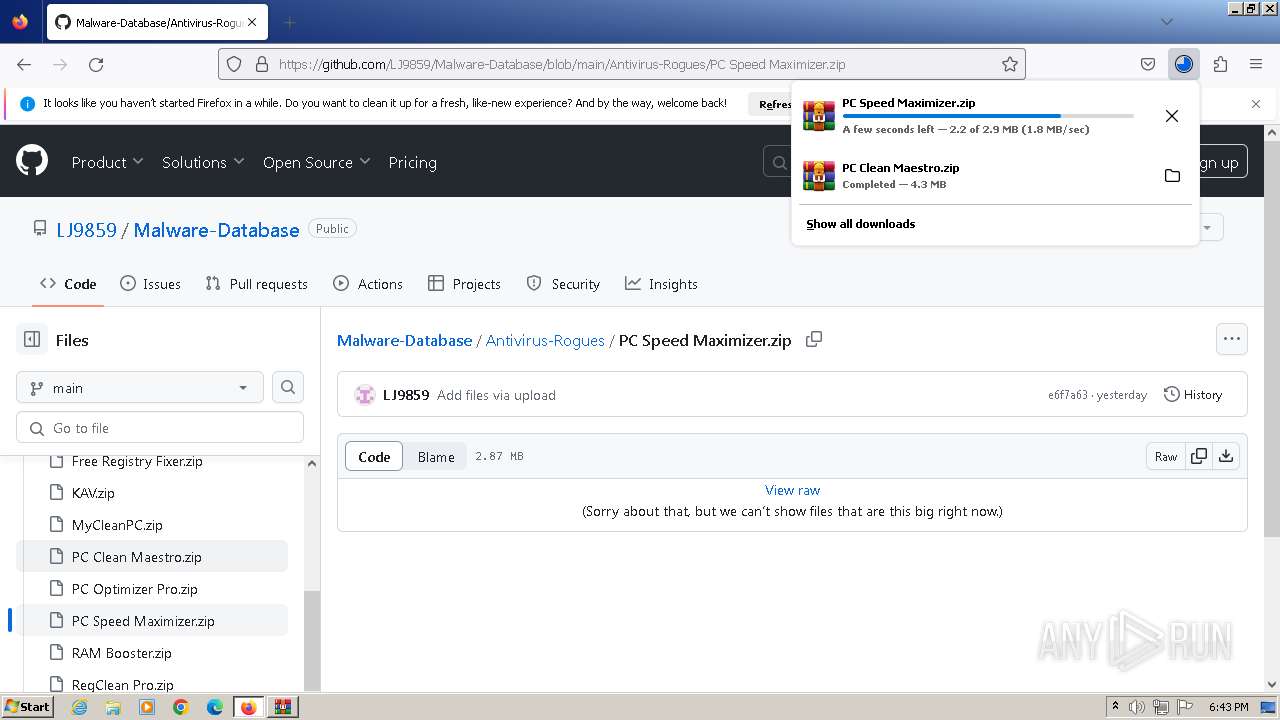Go to Antivirus-Rogues breadcrumb folder
This screenshot has width=1280, height=720.
pyautogui.click(x=545, y=340)
